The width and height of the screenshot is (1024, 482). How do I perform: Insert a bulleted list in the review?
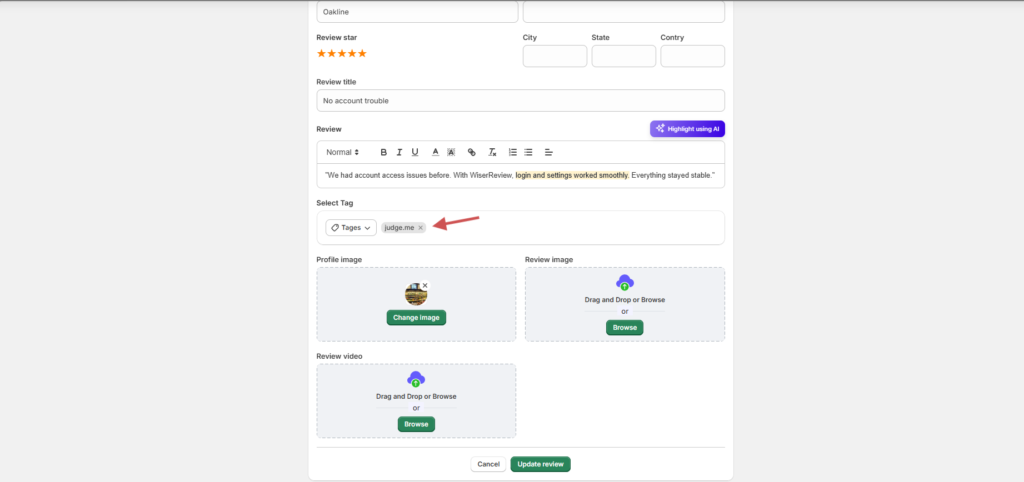point(529,152)
